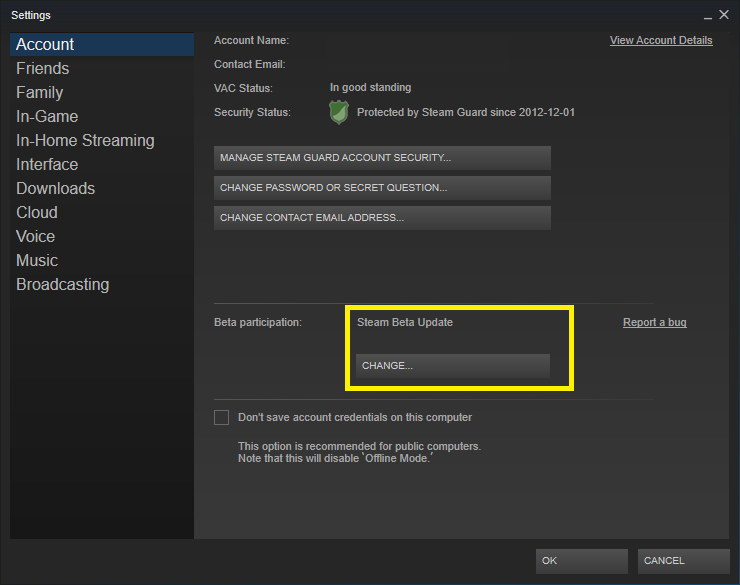This screenshot has height=585, width=740.
Task: Click Change Password or Secret Question
Action: (x=382, y=188)
